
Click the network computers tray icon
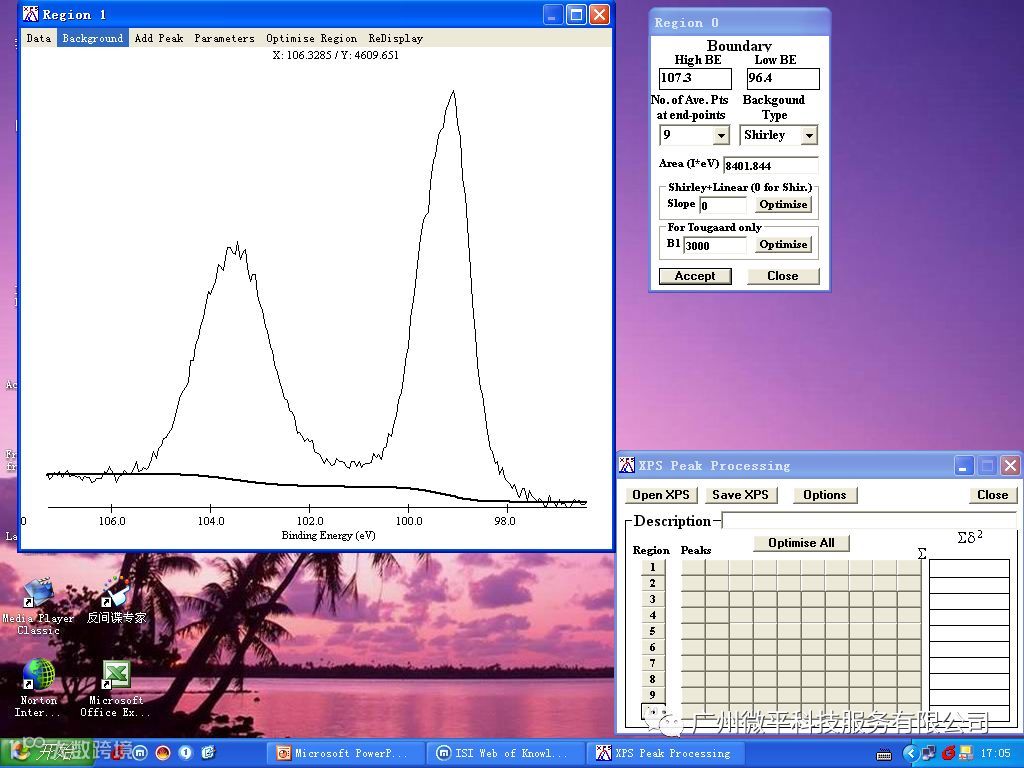tap(929, 754)
